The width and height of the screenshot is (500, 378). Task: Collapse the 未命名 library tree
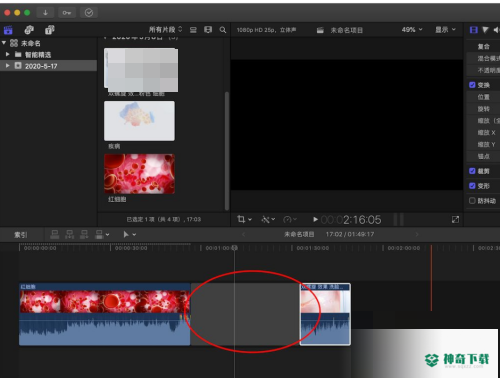[4, 43]
